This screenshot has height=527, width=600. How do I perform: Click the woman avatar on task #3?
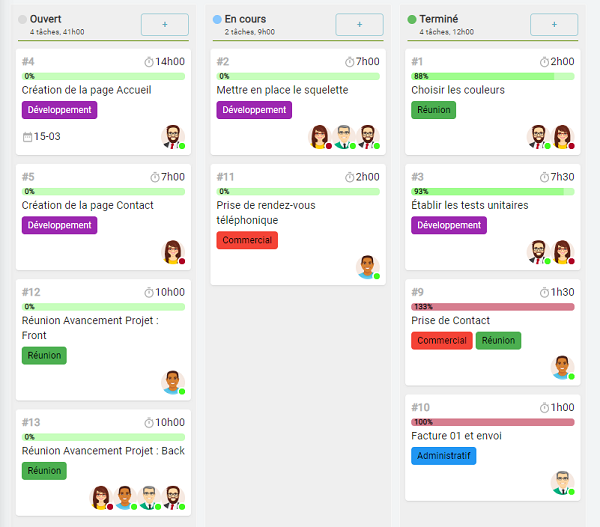click(x=562, y=252)
